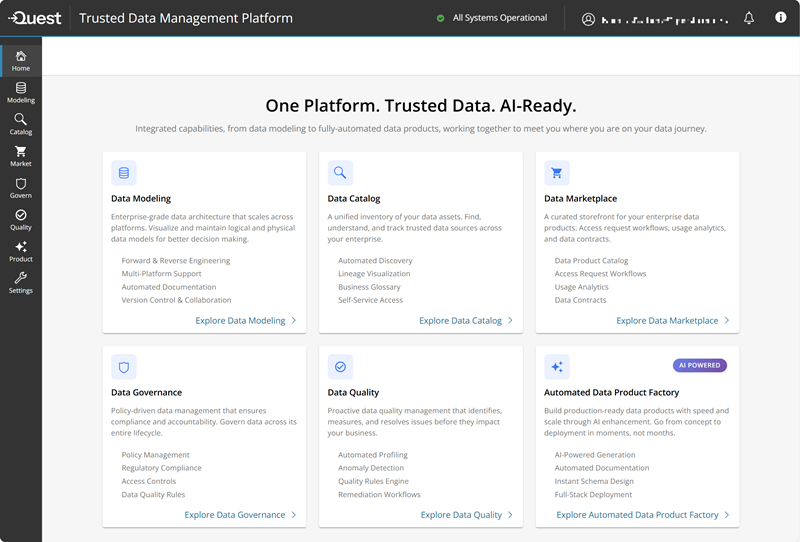Image resolution: width=800 pixels, height=542 pixels.
Task: Click the Explore Data Catalog link
Action: (x=466, y=321)
